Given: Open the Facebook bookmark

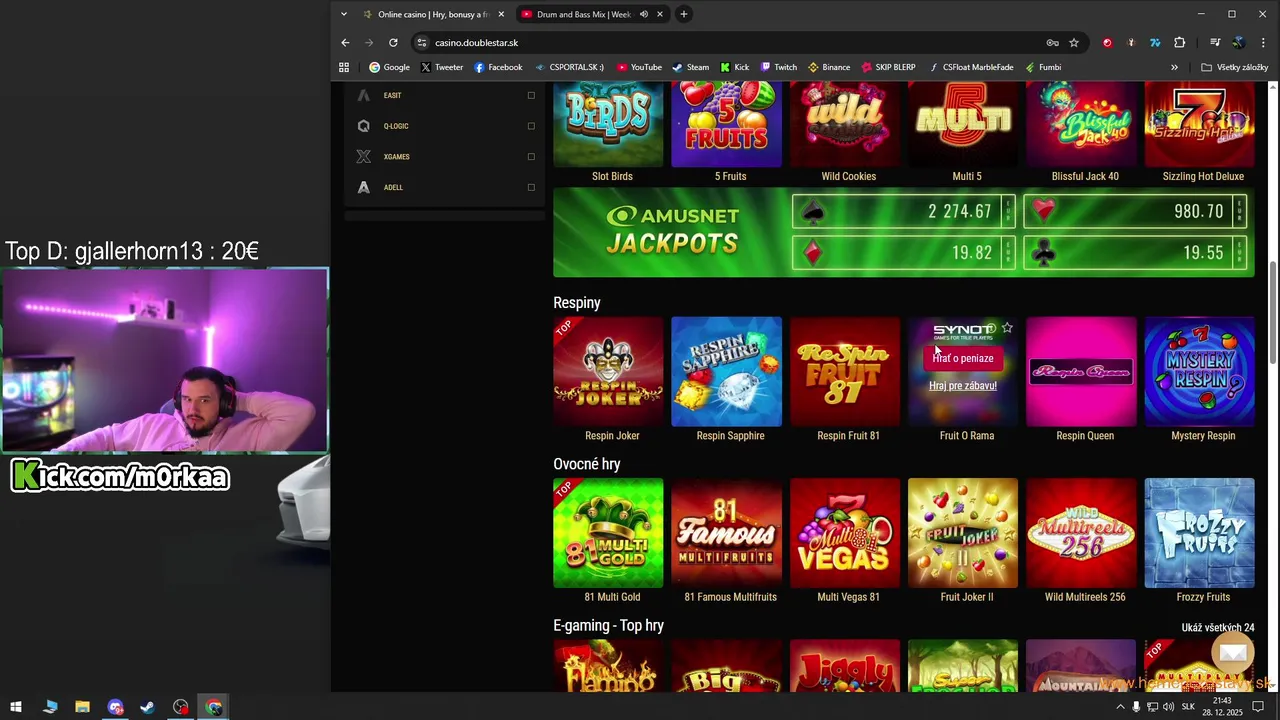Looking at the screenshot, I should pos(498,67).
